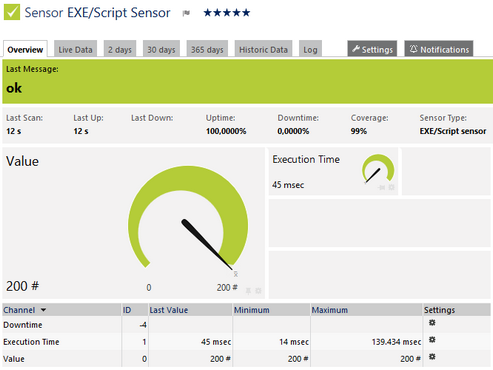Click the green checkmark status icon
Viewport: 493px width, 370px height.
12,12
